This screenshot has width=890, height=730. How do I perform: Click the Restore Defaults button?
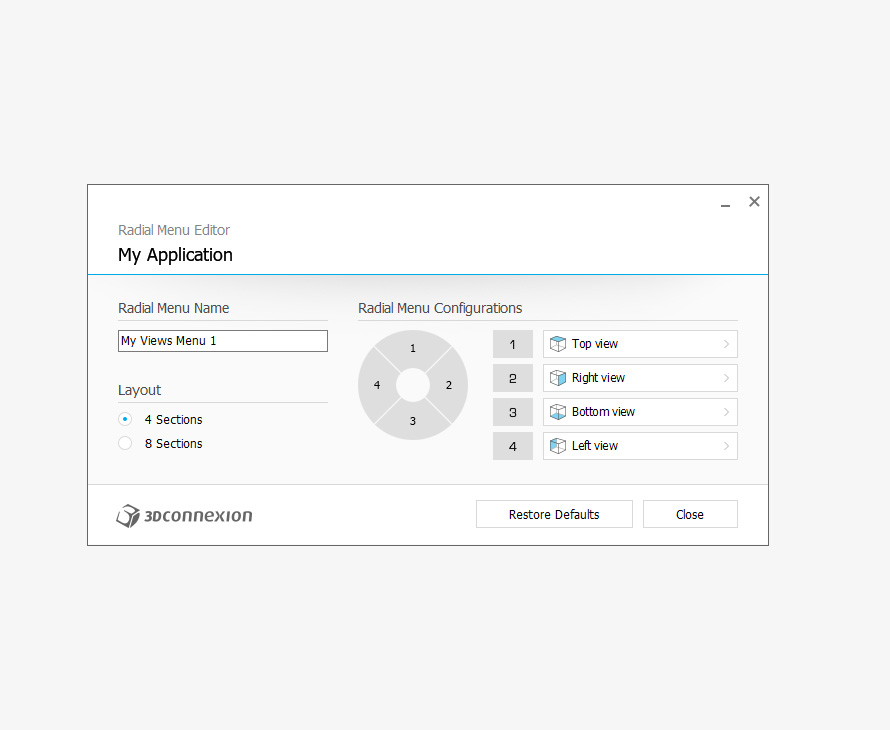pyautogui.click(x=554, y=515)
